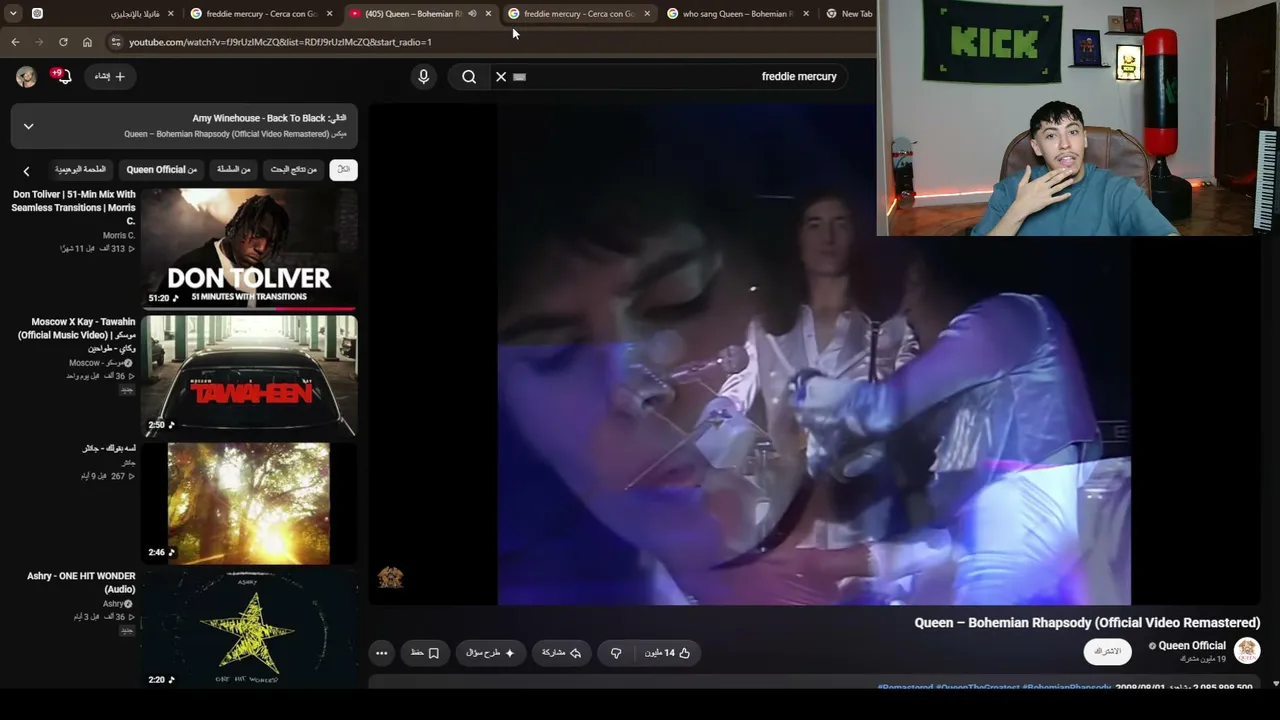Click the Queen crest watermark on the video
This screenshot has height=720, width=1280.
pyautogui.click(x=390, y=577)
